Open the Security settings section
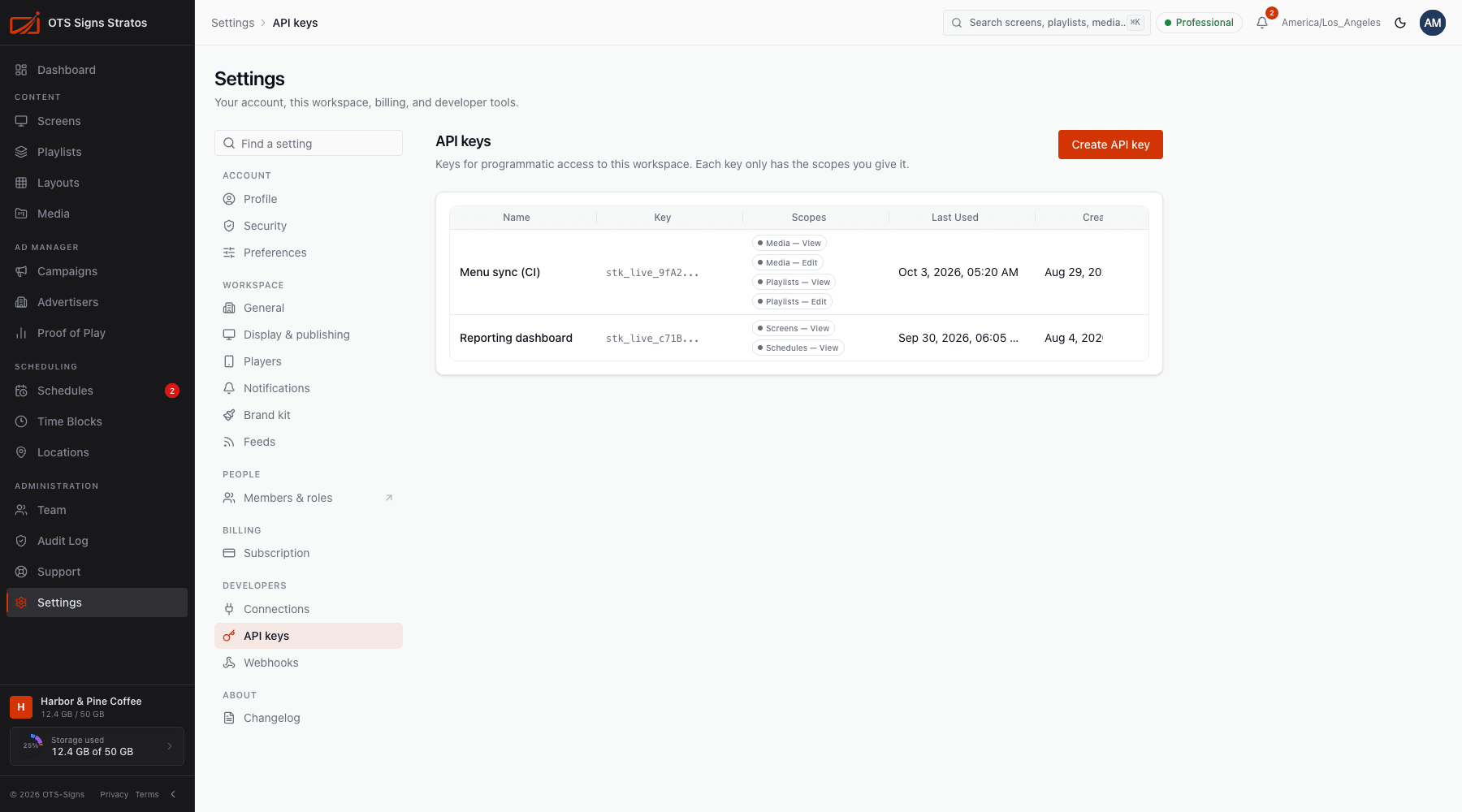Screen dimensions: 1462x812 (x=309, y=226)
